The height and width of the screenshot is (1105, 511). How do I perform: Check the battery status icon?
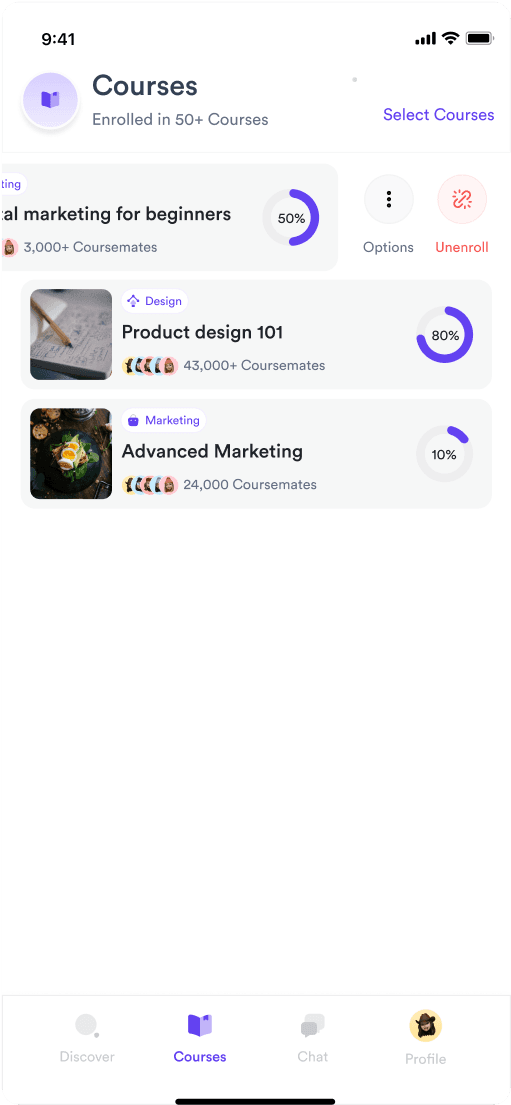coord(479,39)
